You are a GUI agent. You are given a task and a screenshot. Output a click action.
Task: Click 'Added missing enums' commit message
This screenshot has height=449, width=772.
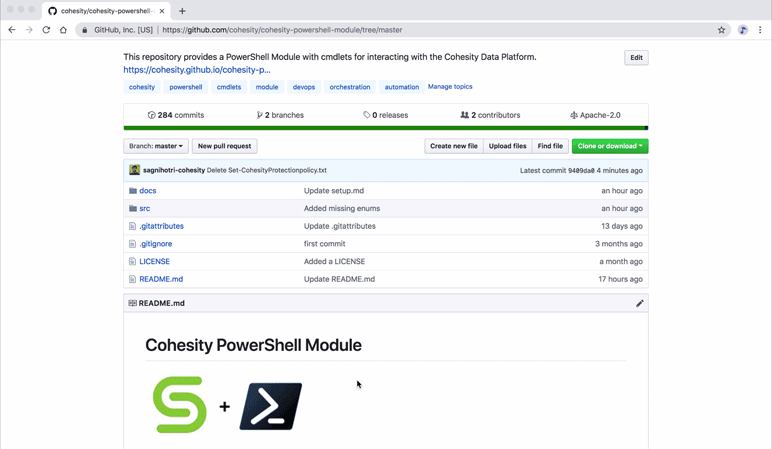coord(342,208)
